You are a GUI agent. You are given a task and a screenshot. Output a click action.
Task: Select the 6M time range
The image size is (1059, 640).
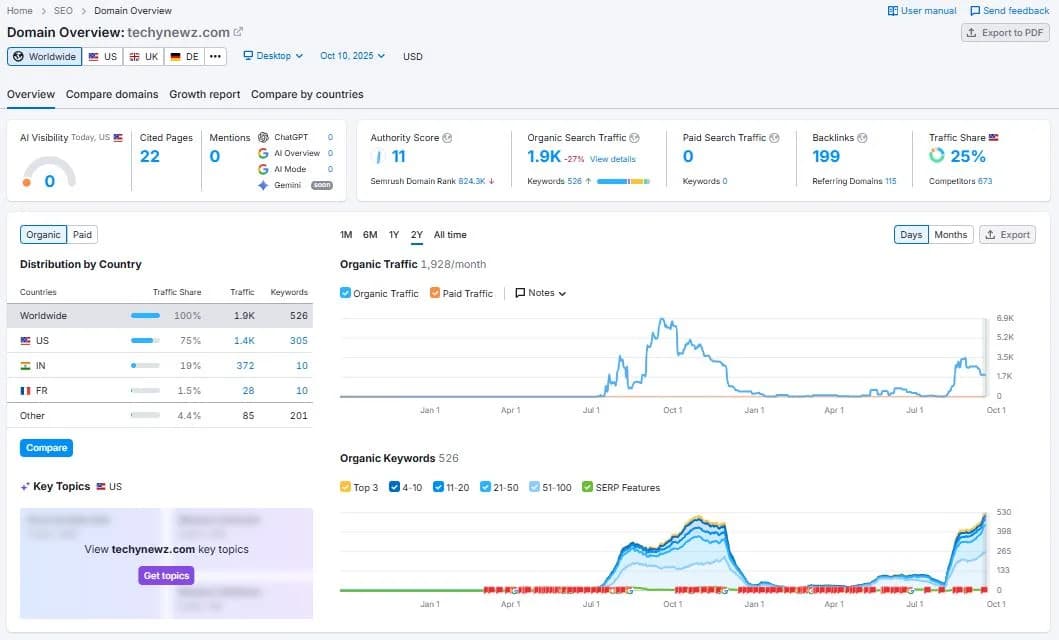[x=370, y=235]
